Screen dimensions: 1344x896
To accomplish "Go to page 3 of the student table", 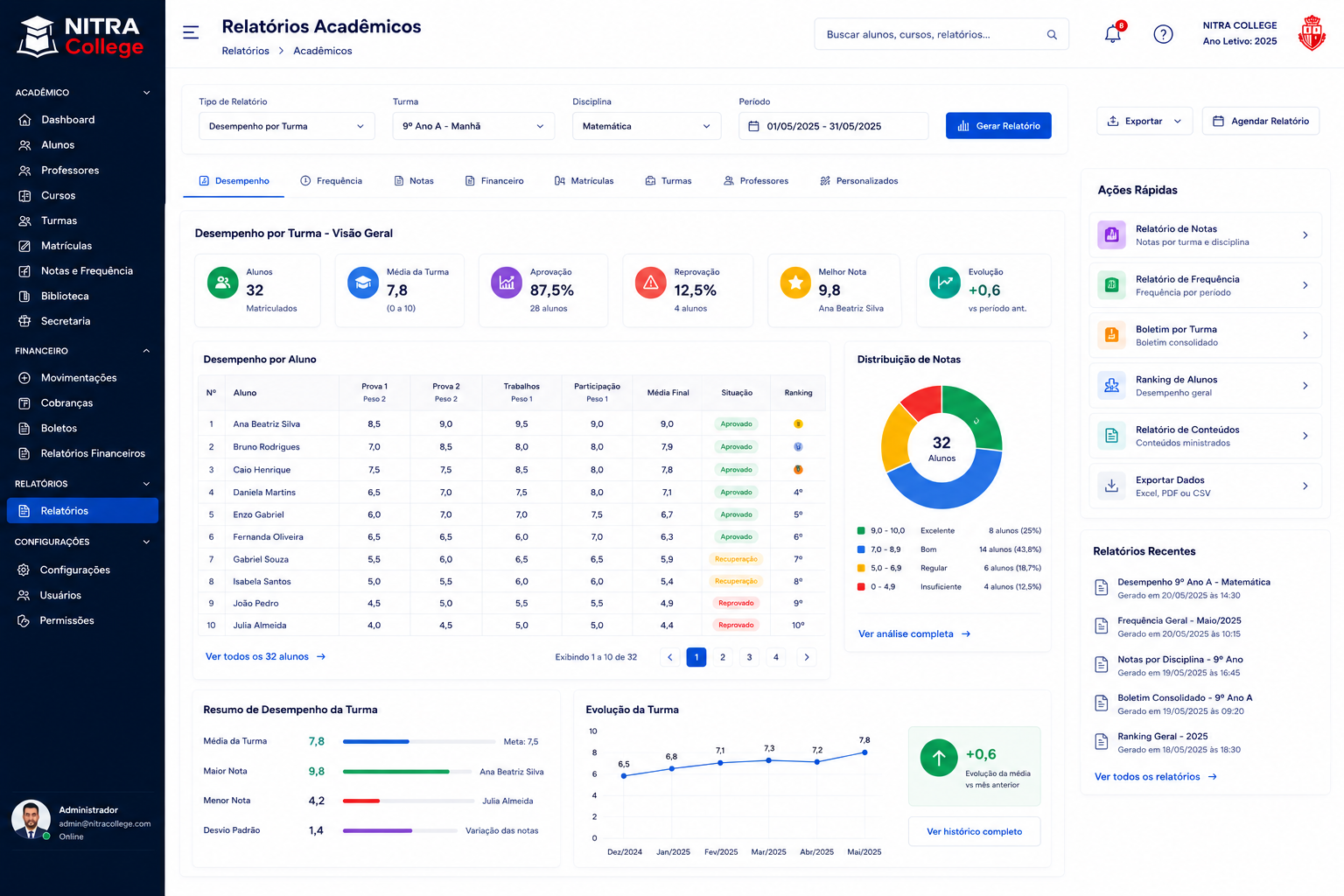I will pos(749,657).
